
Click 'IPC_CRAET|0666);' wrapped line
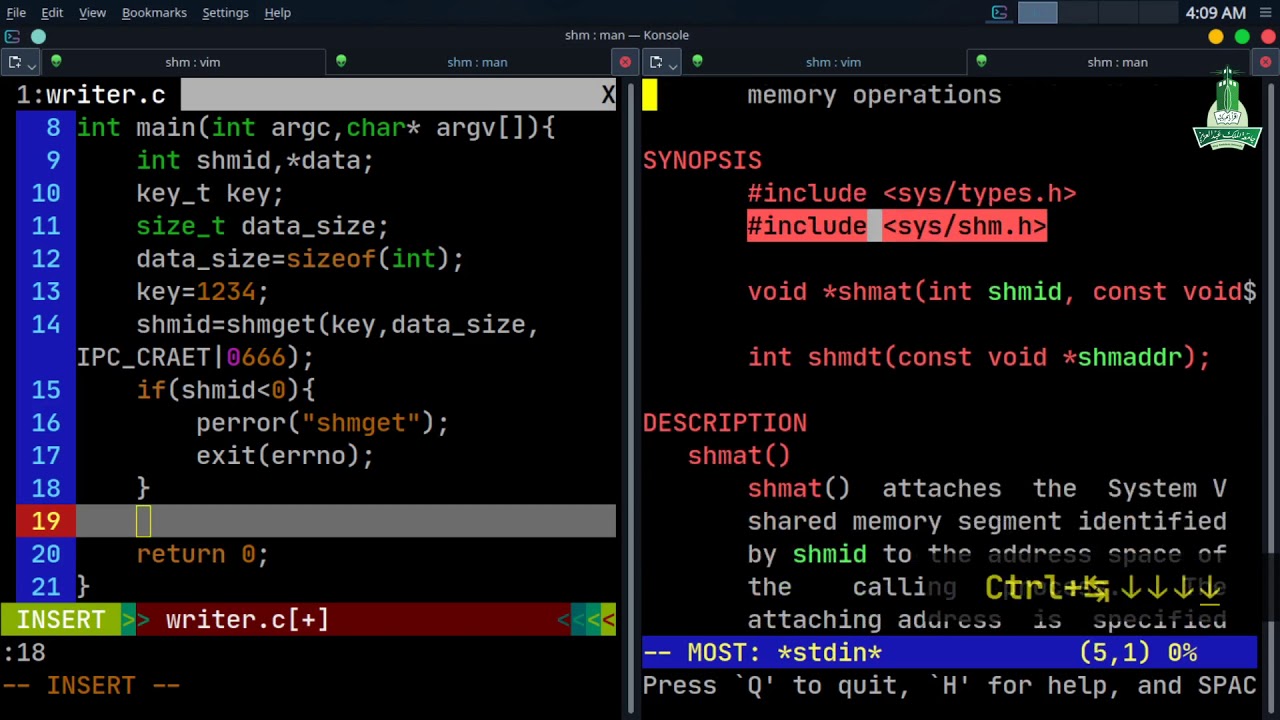(195, 358)
